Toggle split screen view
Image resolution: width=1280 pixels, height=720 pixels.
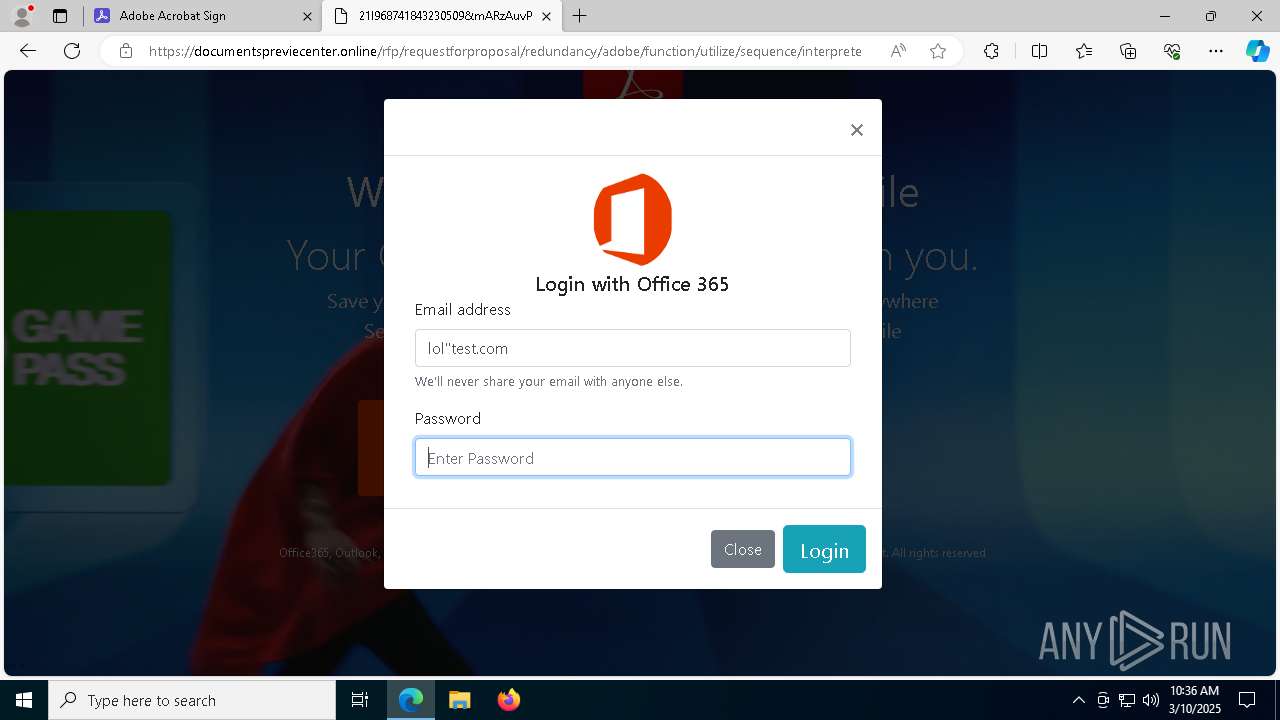click(1039, 51)
